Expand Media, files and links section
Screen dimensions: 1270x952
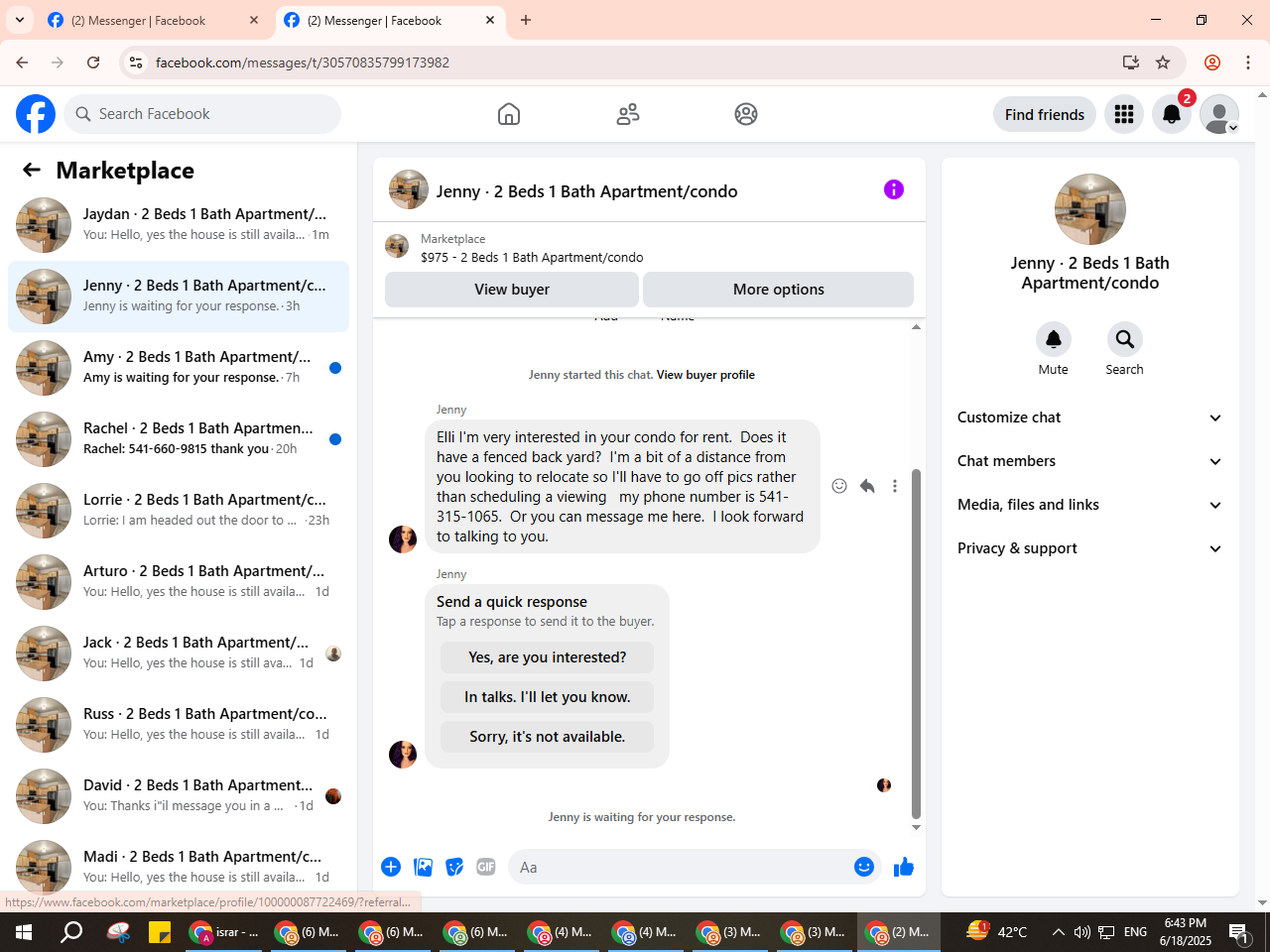point(1090,505)
